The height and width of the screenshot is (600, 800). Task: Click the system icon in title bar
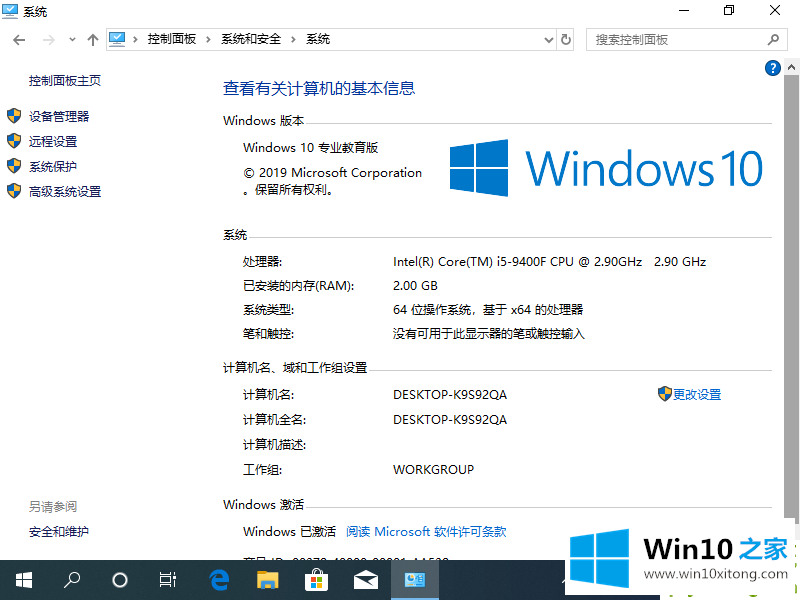pos(10,11)
